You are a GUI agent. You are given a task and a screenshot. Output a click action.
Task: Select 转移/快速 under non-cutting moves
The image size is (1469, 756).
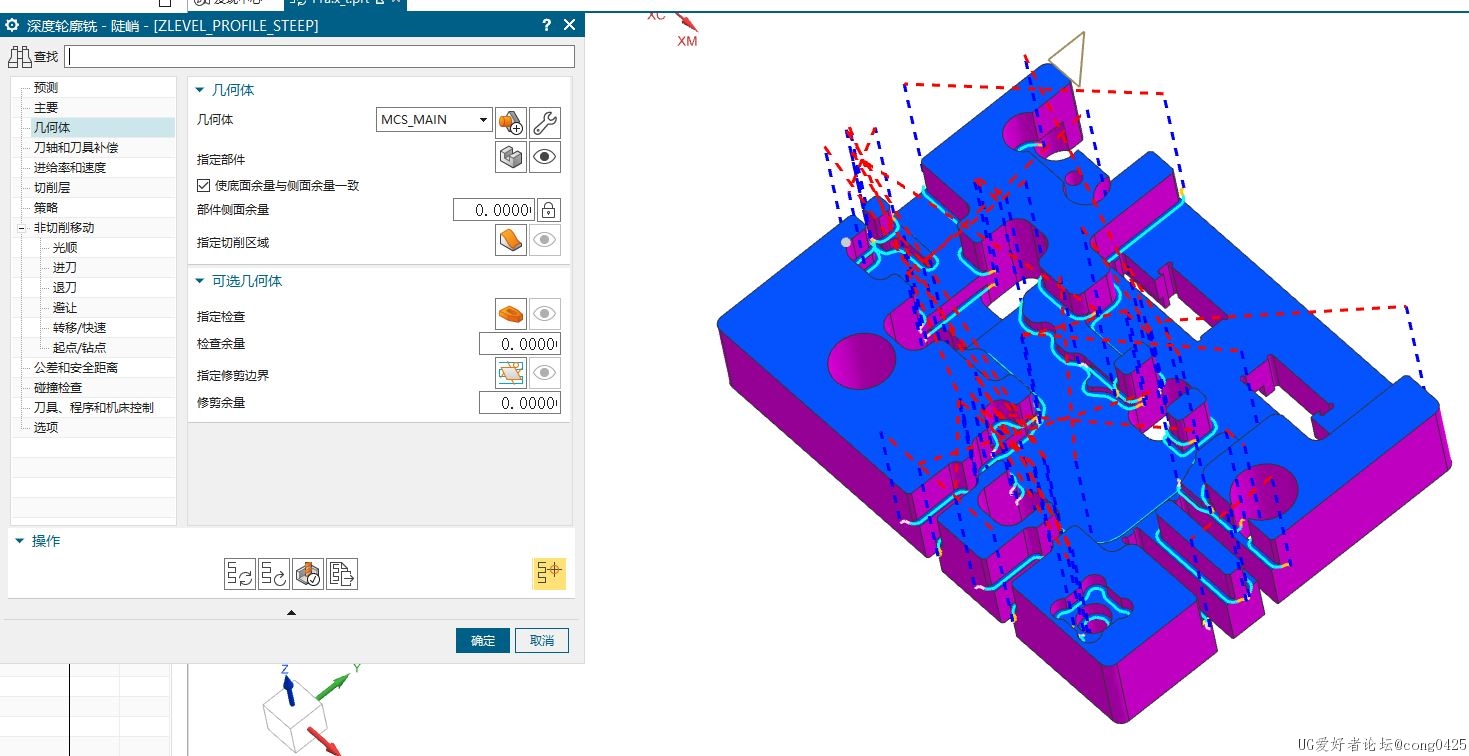[79, 328]
